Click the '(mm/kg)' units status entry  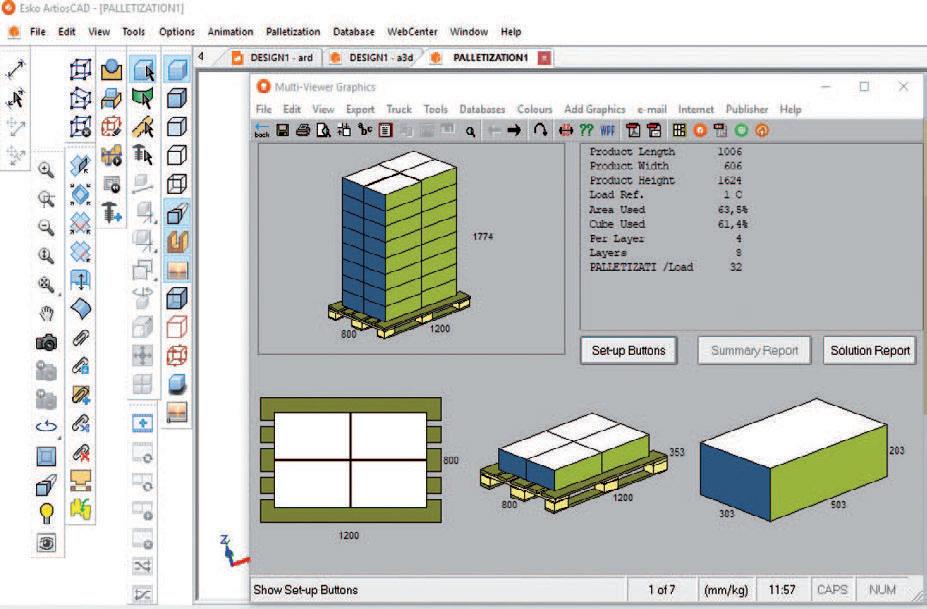pyautogui.click(x=726, y=589)
